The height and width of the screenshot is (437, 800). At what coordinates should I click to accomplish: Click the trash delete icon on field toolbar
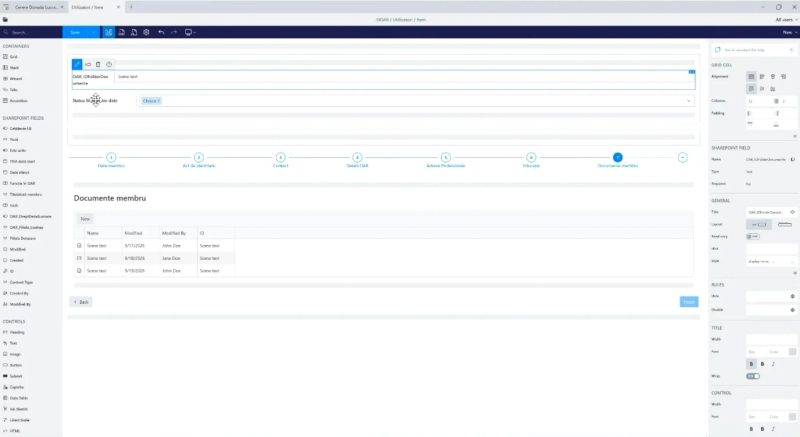pos(98,64)
